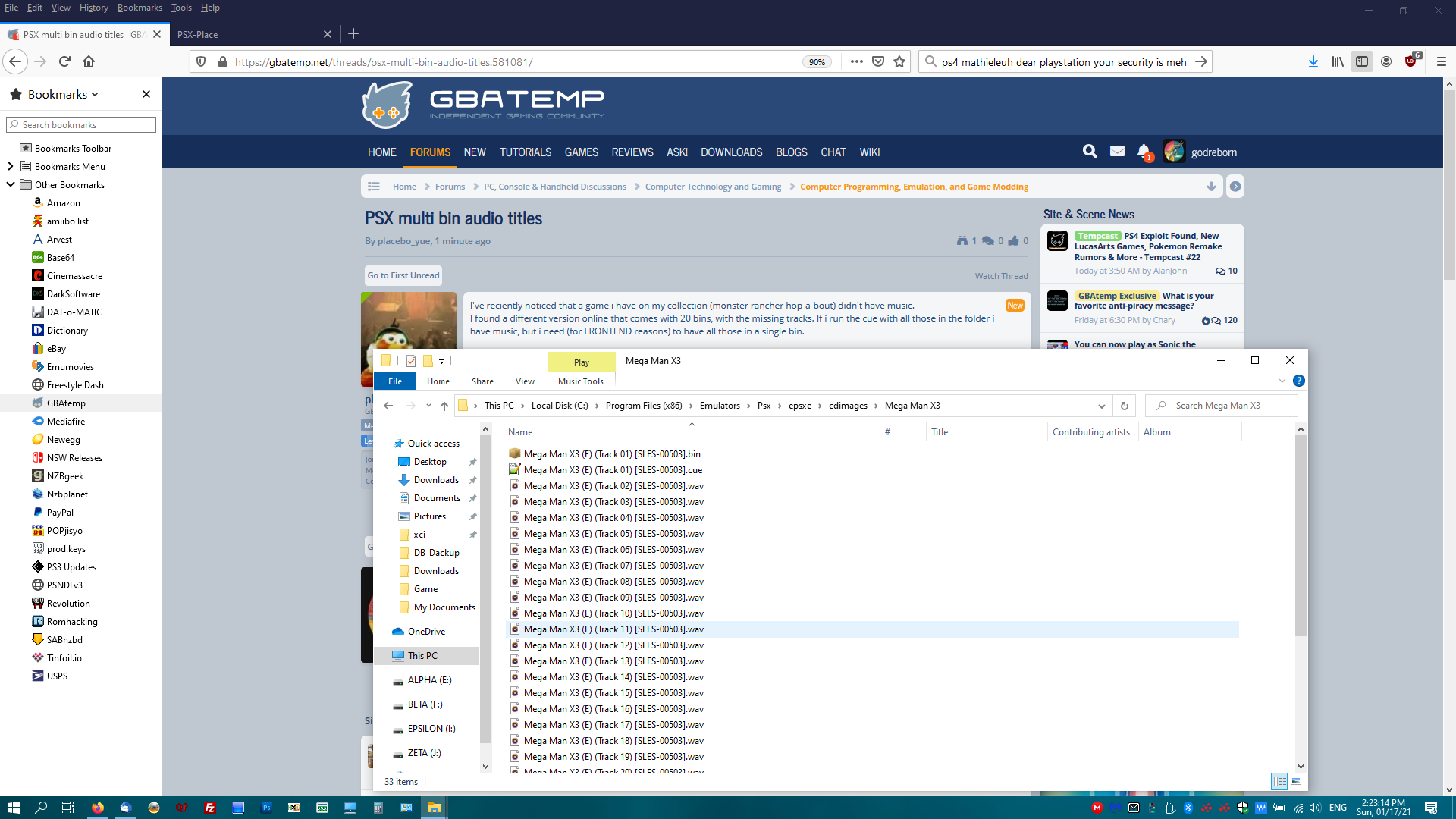Screen dimensions: 1456x819
Task: Open the Tempcast PS4 Exploit news article
Action: pyautogui.click(x=1148, y=246)
